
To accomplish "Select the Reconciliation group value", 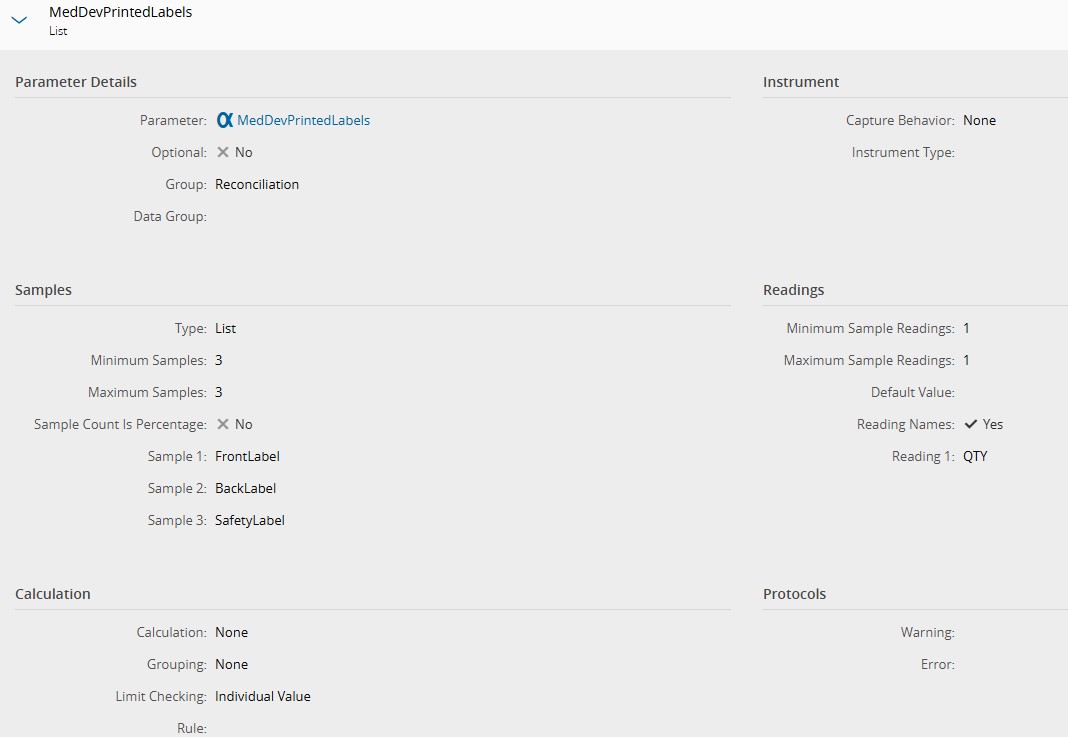I will pyautogui.click(x=257, y=184).
